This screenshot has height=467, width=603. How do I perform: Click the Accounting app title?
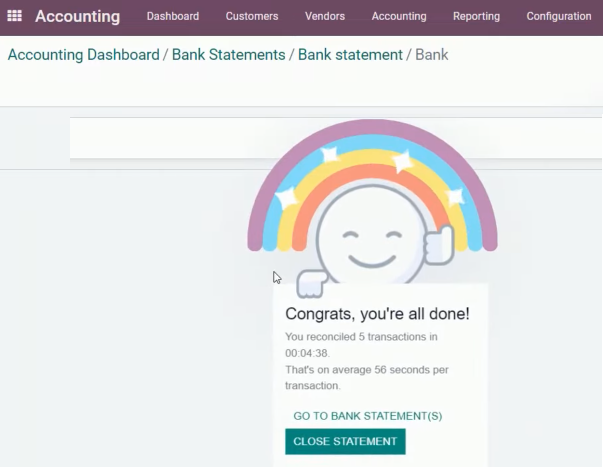(77, 16)
